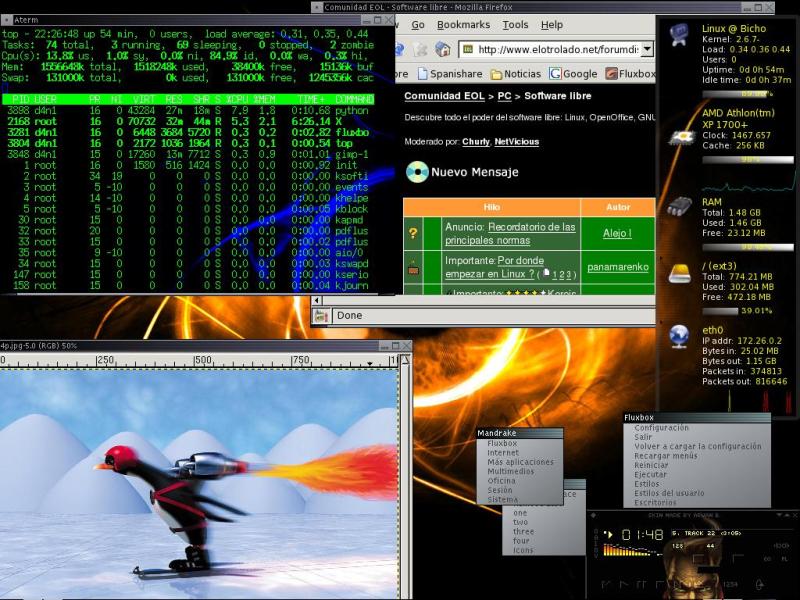Expand Configuración in Fluxbox menu
The width and height of the screenshot is (800, 600).
(697, 428)
